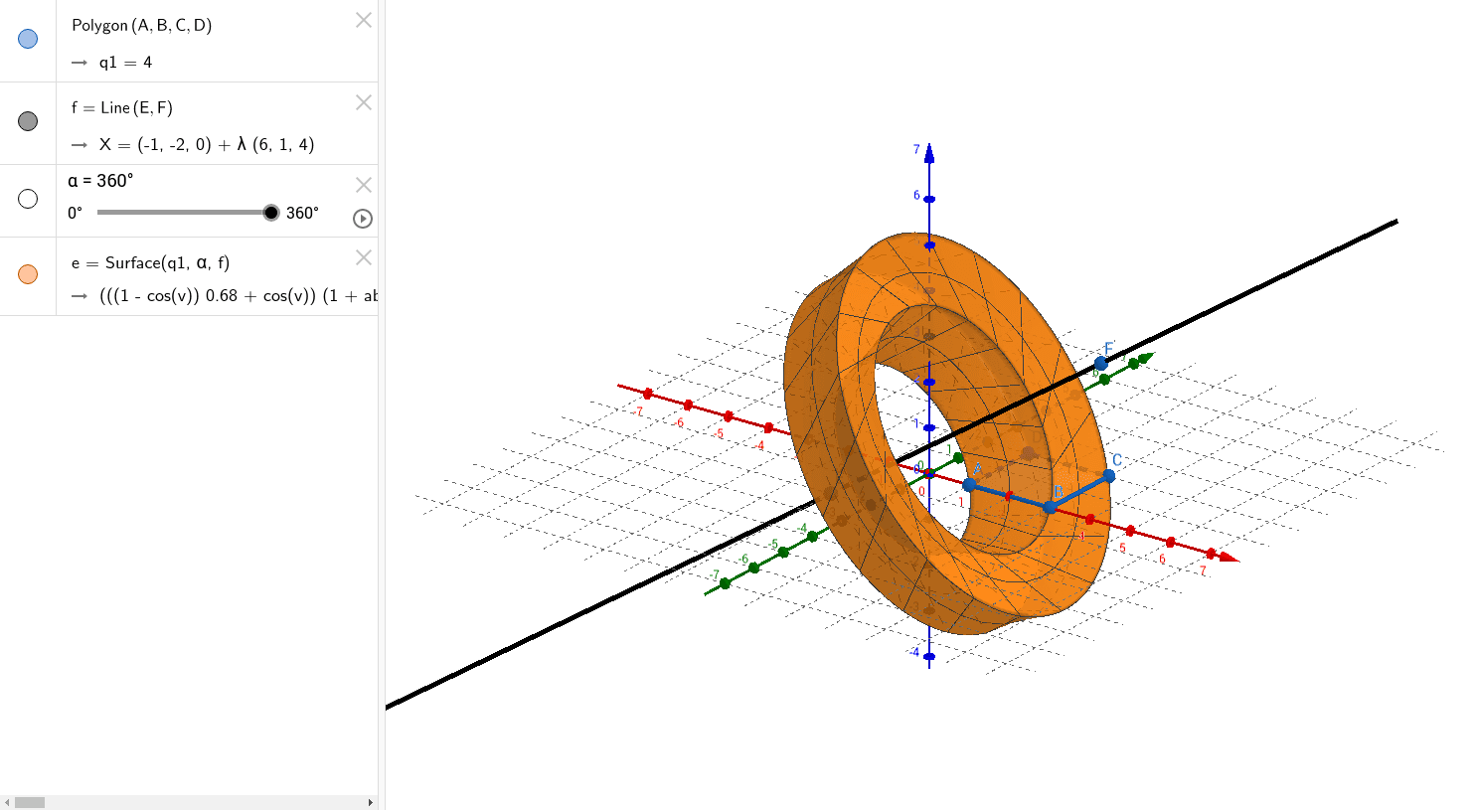Delete the Polygon(A, B, C, D) object
The height and width of the screenshot is (812, 1475).
[363, 20]
